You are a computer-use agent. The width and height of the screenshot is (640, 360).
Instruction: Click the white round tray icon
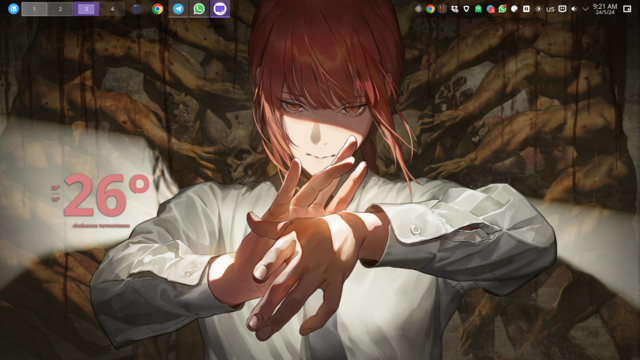tap(514, 9)
